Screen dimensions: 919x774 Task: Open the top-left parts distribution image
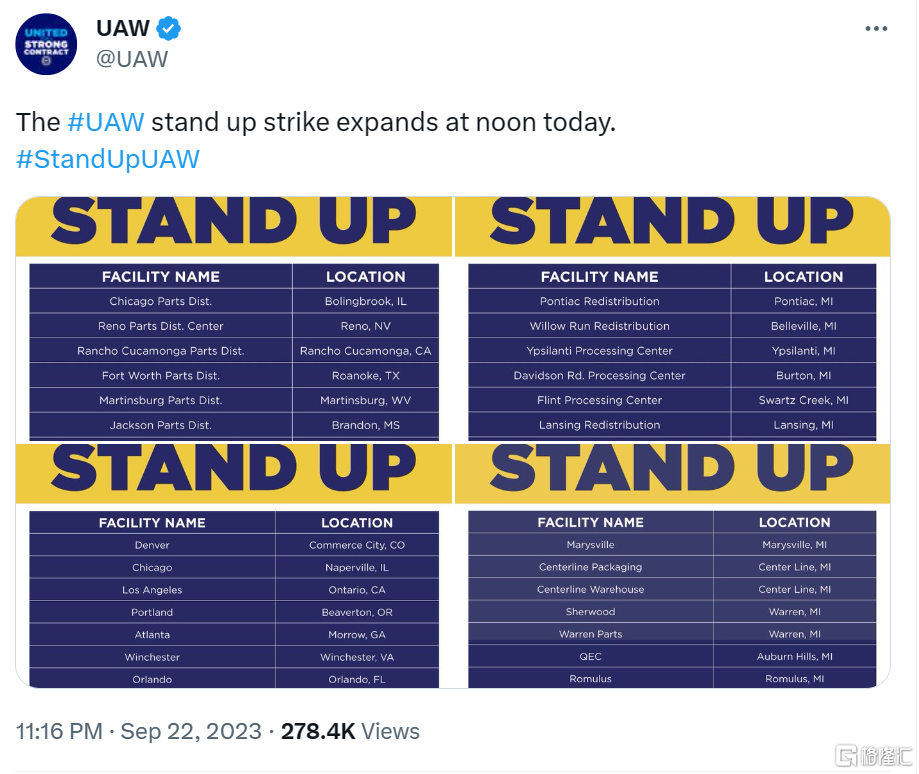point(234,319)
